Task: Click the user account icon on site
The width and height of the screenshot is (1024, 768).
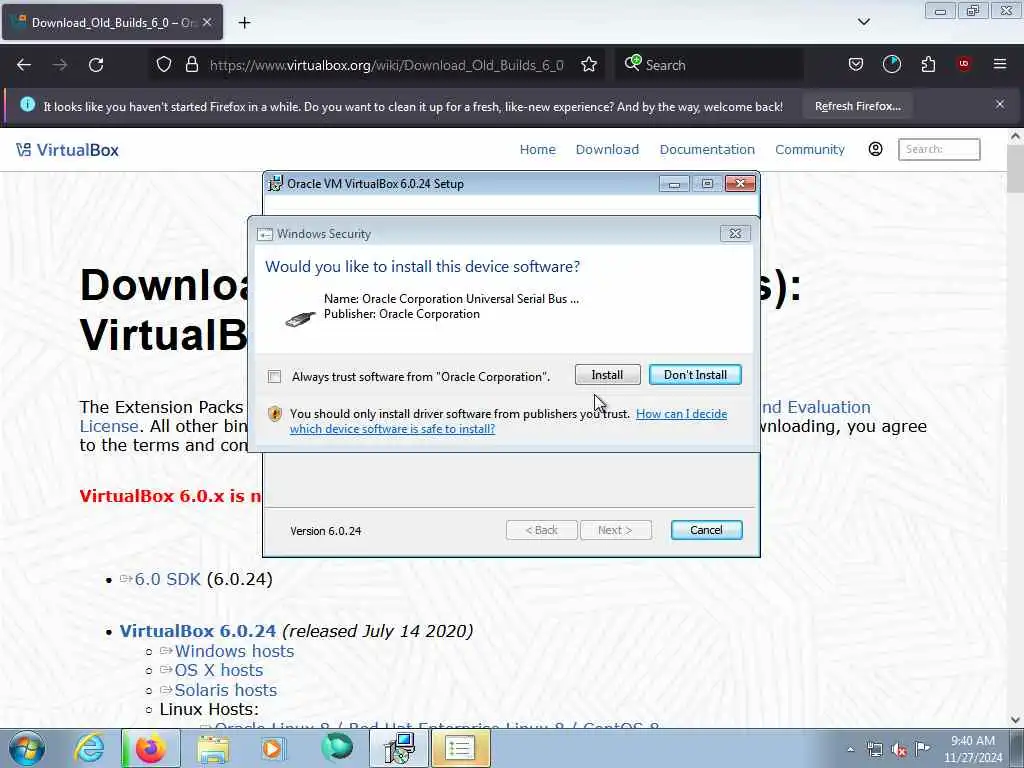Action: pos(875,149)
